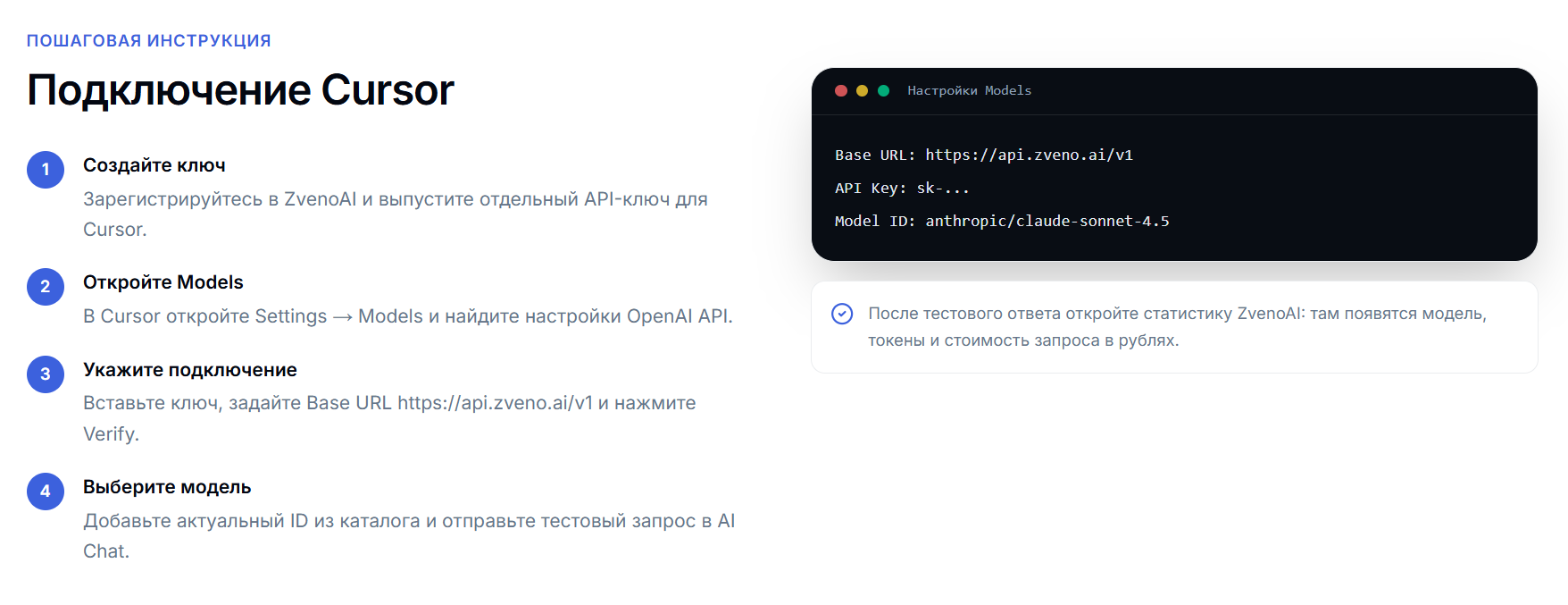Image resolution: width=1568 pixels, height=605 pixels.
Task: Click the step 3 number badge
Action: (x=46, y=374)
